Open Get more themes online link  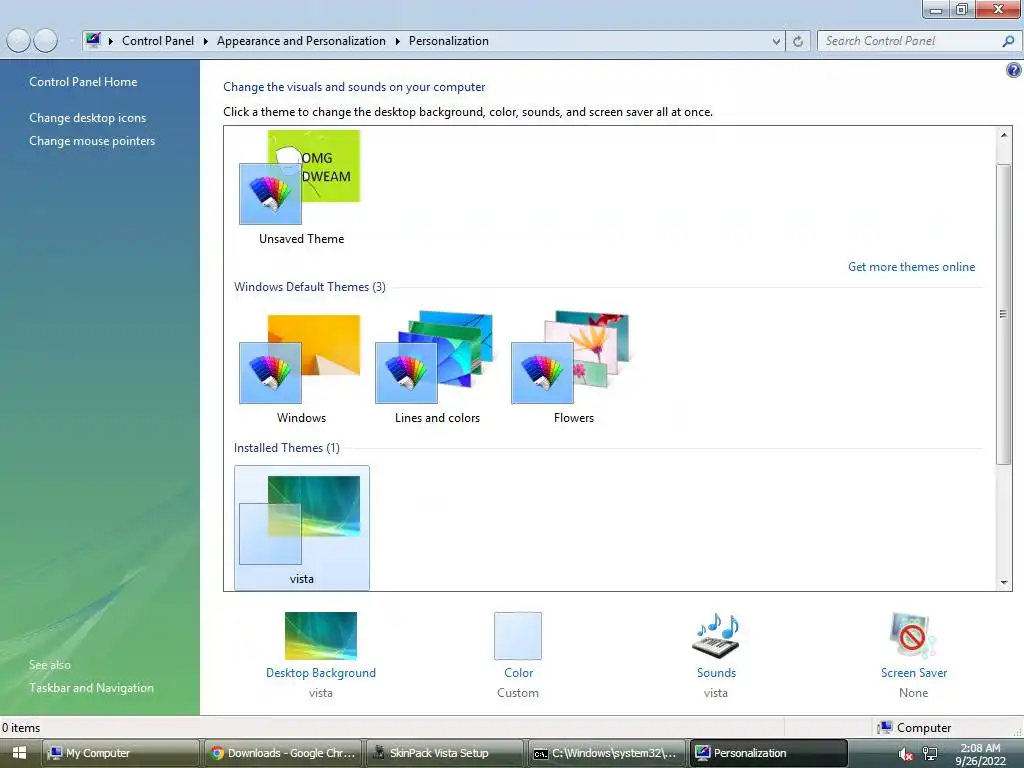(911, 266)
